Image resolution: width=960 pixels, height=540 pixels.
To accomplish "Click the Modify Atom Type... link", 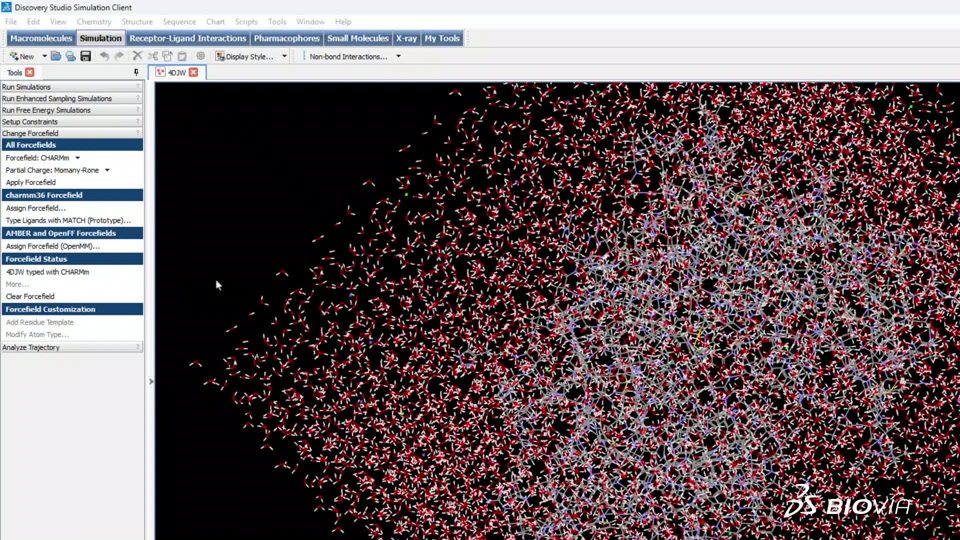I will 37,334.
